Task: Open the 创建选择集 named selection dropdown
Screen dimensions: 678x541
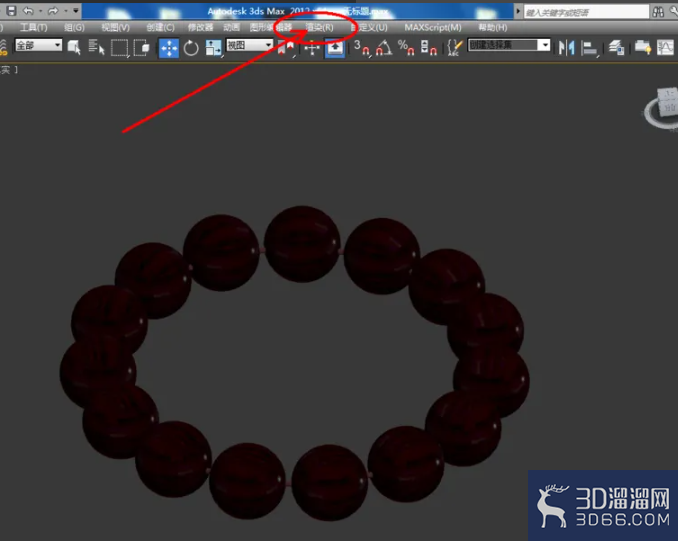Action: (509, 45)
